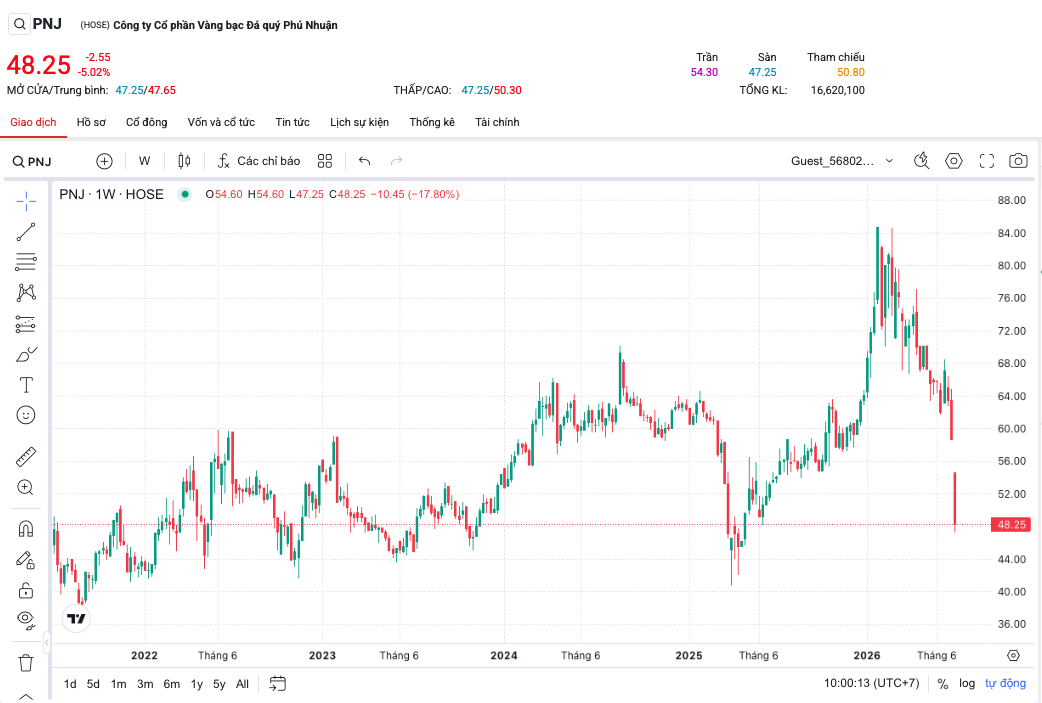The height and width of the screenshot is (703, 1042).
Task: Toggle tự động auto scale
Action: click(x=1005, y=683)
